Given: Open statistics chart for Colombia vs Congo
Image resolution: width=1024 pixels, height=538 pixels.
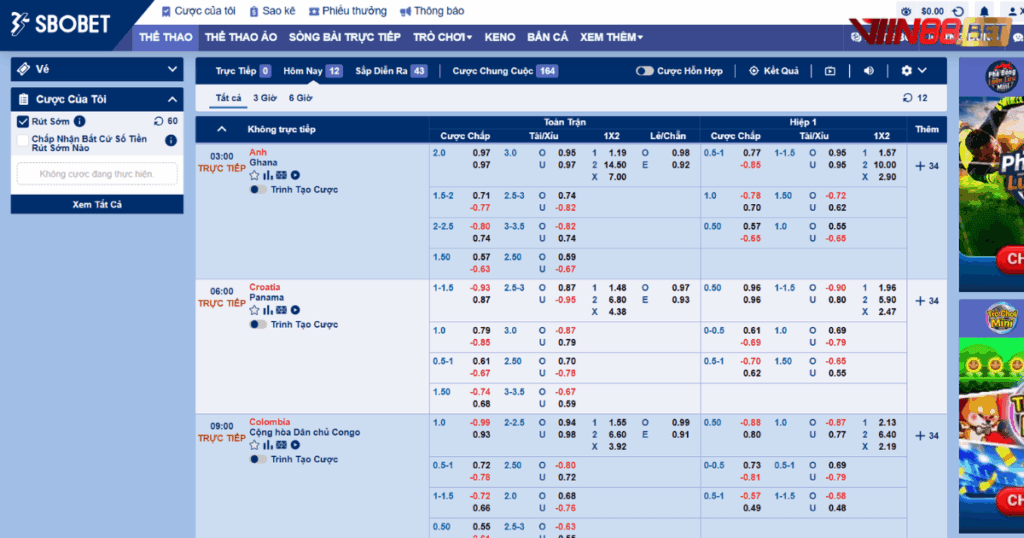Looking at the screenshot, I should [268, 445].
